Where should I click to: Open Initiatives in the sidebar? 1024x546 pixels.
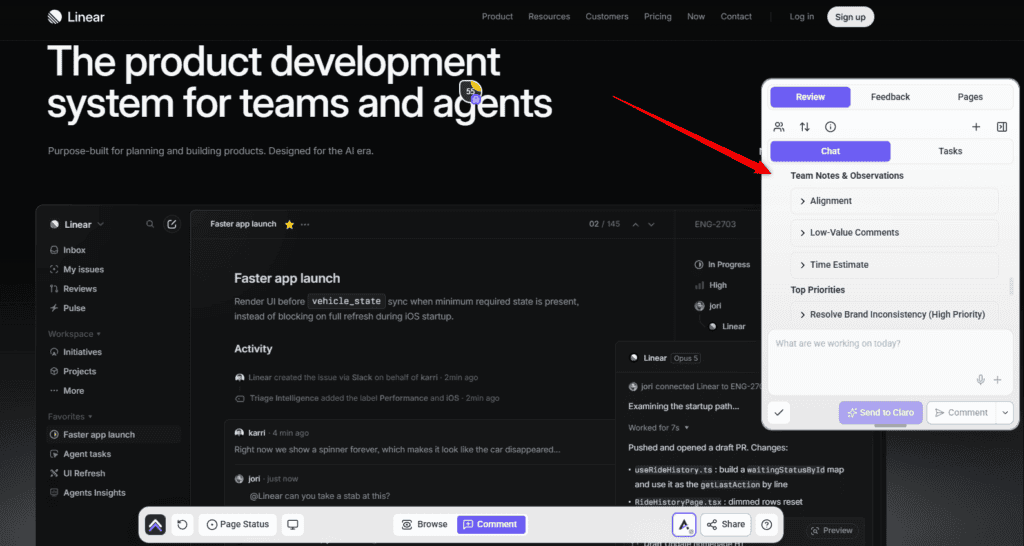tap(76, 352)
